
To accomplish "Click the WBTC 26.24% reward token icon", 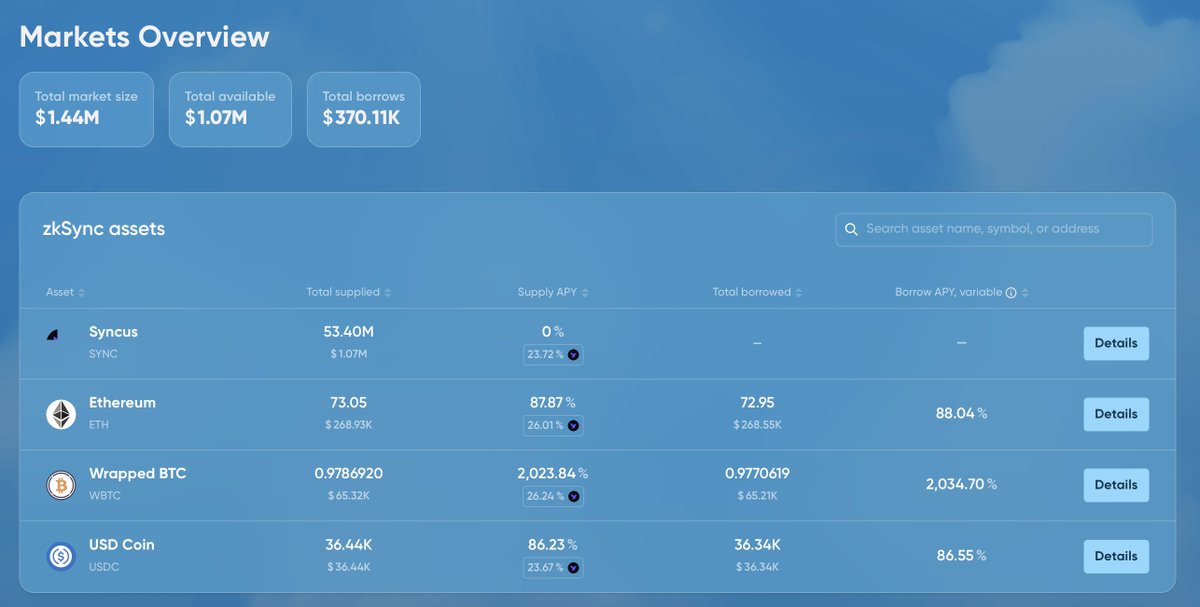I will [574, 496].
